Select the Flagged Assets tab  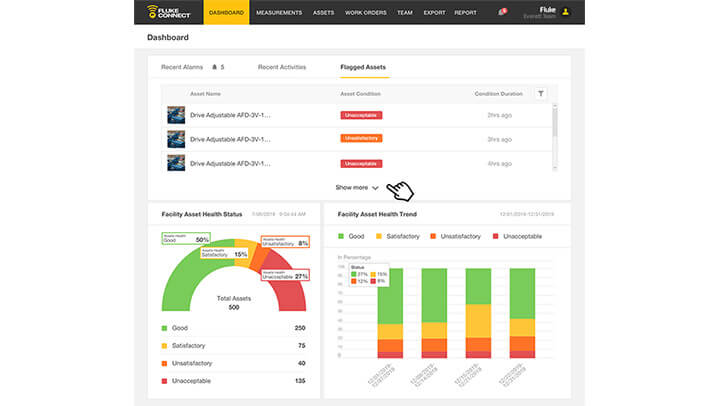pos(363,67)
